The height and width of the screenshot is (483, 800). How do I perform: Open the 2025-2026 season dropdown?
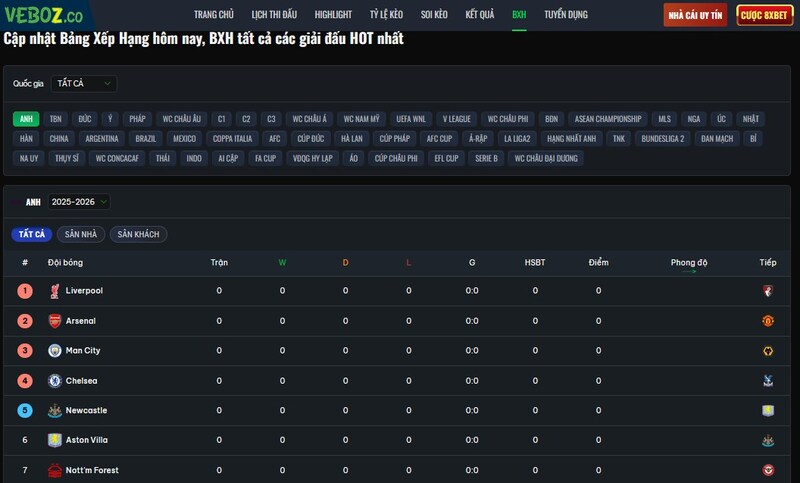(x=79, y=202)
